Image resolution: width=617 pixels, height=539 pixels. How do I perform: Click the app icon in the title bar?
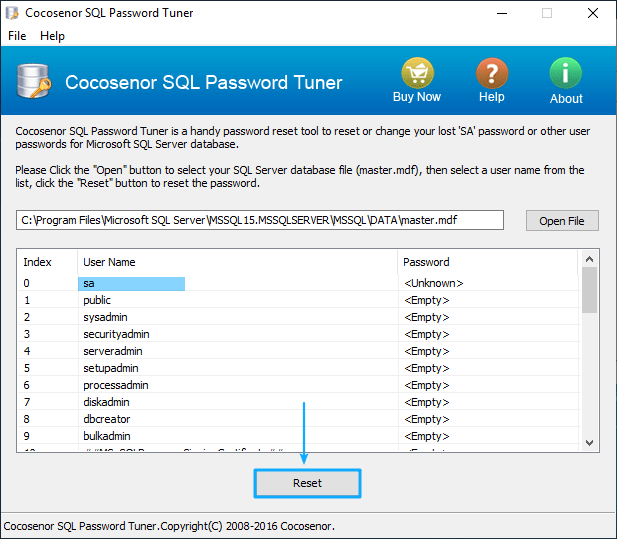(x=12, y=13)
